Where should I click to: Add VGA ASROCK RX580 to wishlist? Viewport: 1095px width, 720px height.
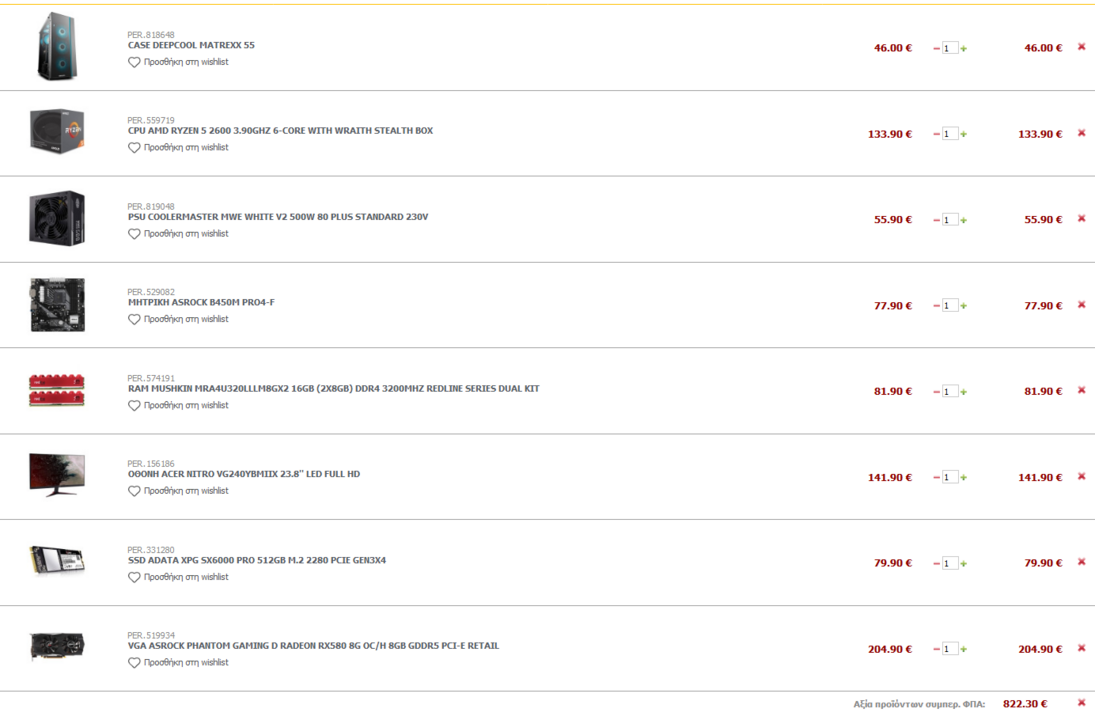point(178,663)
